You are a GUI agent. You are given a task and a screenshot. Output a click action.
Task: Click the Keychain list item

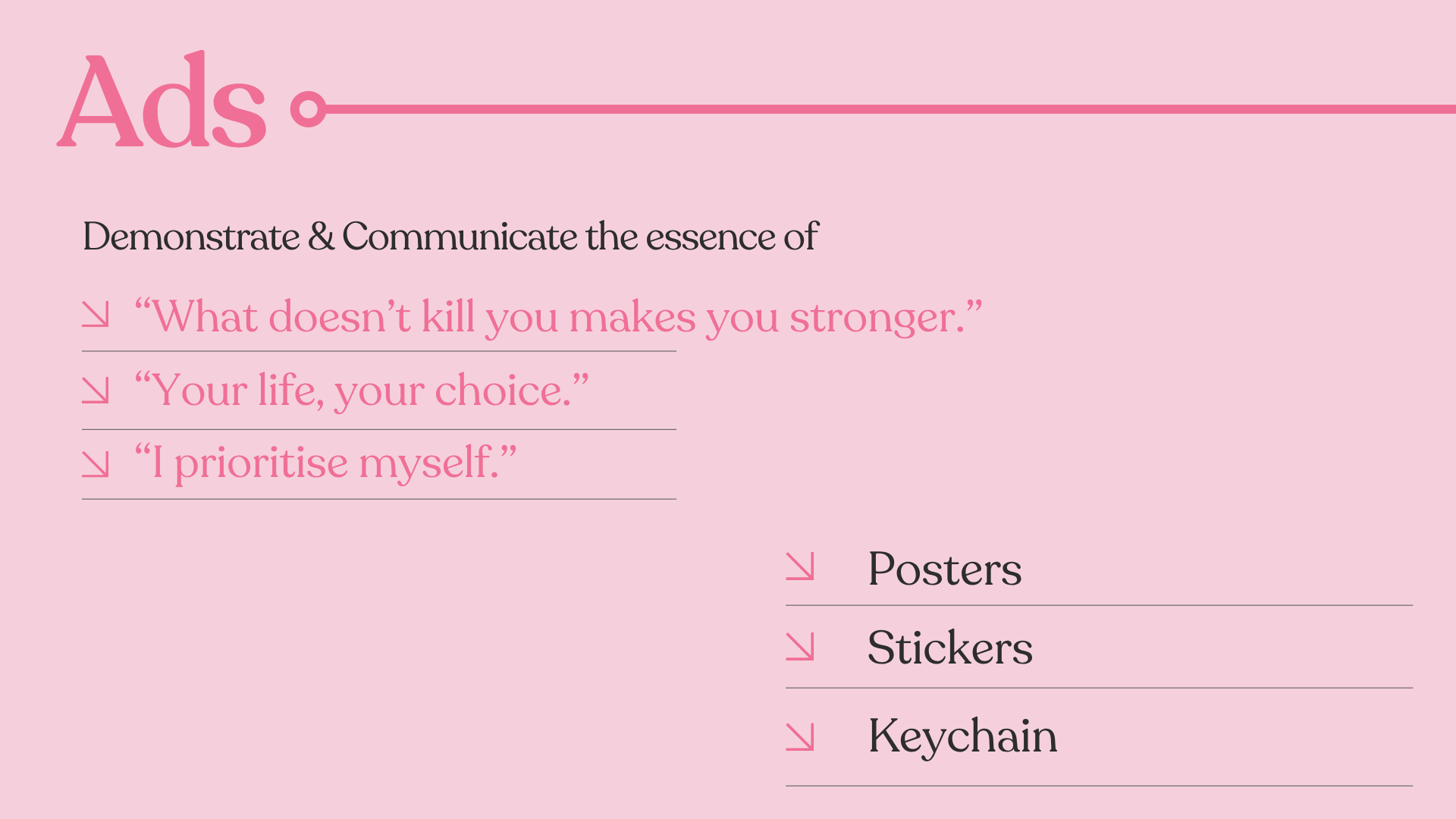click(962, 736)
